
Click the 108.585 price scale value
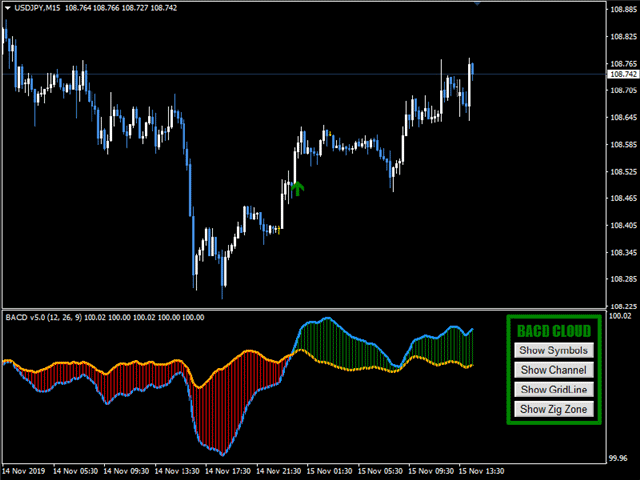point(623,144)
